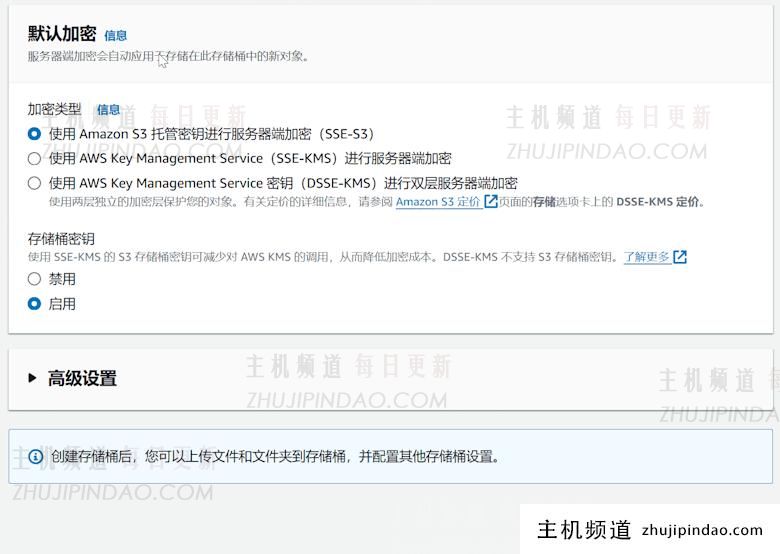Image resolution: width=780 pixels, height=554 pixels.
Task: Click external-link icon after Amazon S3 定价
Action: (x=490, y=201)
